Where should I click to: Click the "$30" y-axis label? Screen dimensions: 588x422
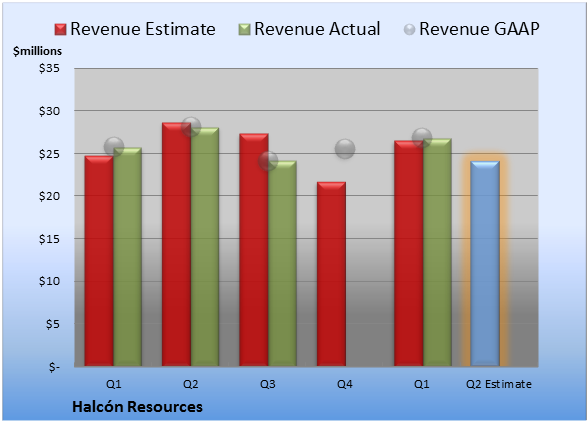[49, 111]
